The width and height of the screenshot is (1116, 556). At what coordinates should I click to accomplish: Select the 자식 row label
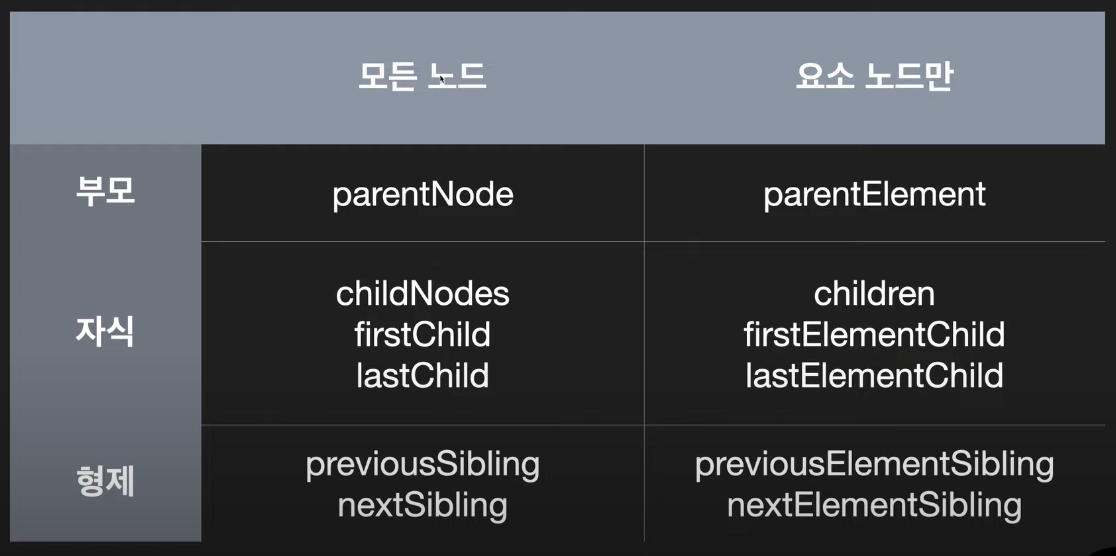tap(105, 332)
